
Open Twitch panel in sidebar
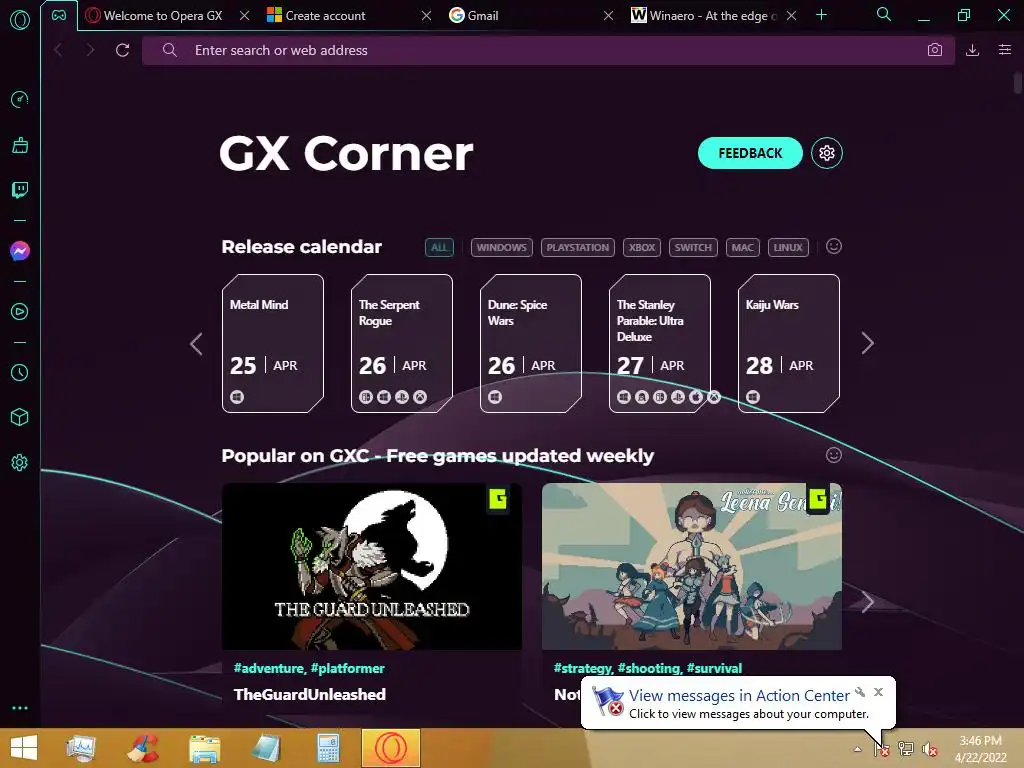tap(20, 190)
